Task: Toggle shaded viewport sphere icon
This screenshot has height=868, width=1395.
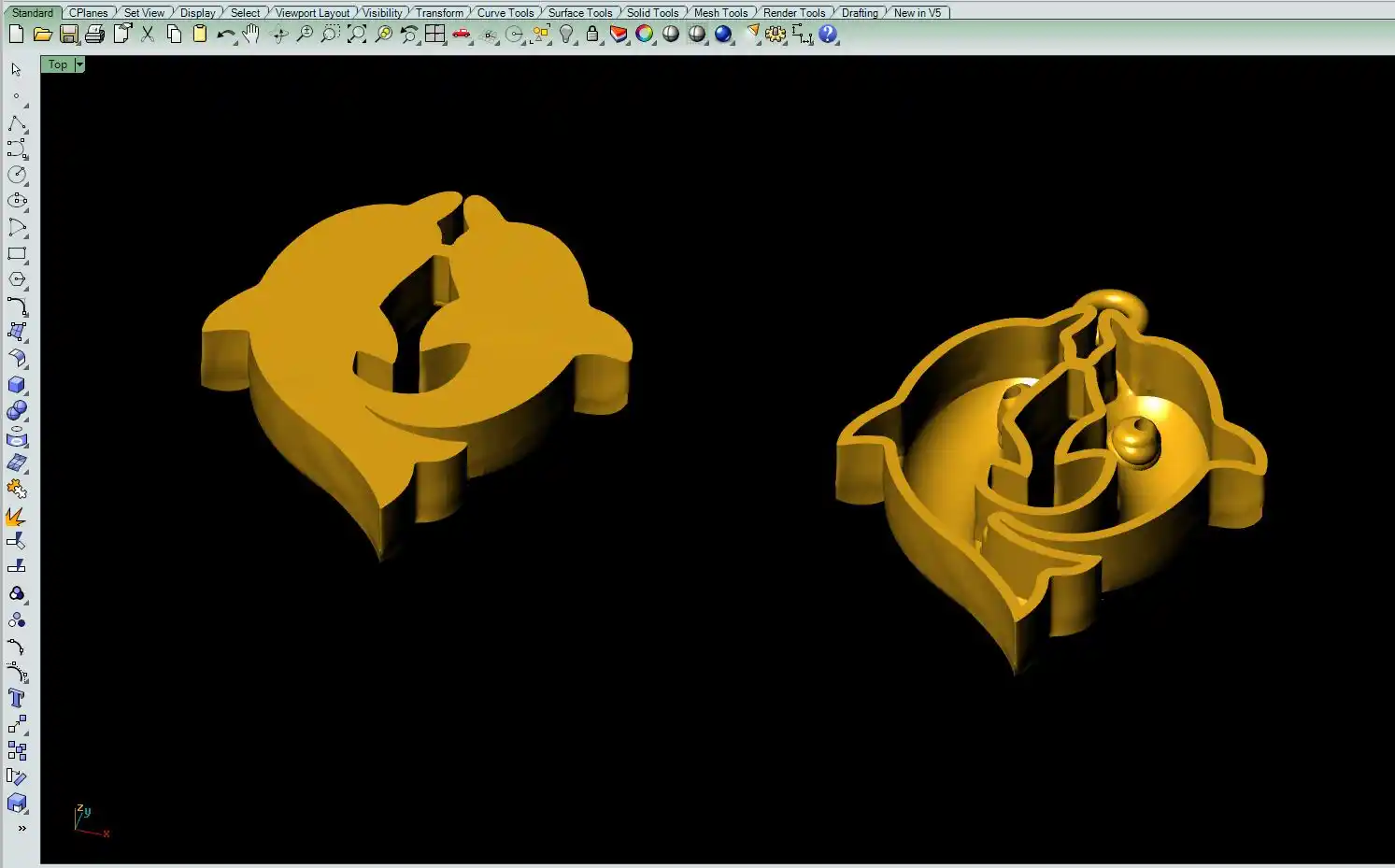Action: coord(671,35)
